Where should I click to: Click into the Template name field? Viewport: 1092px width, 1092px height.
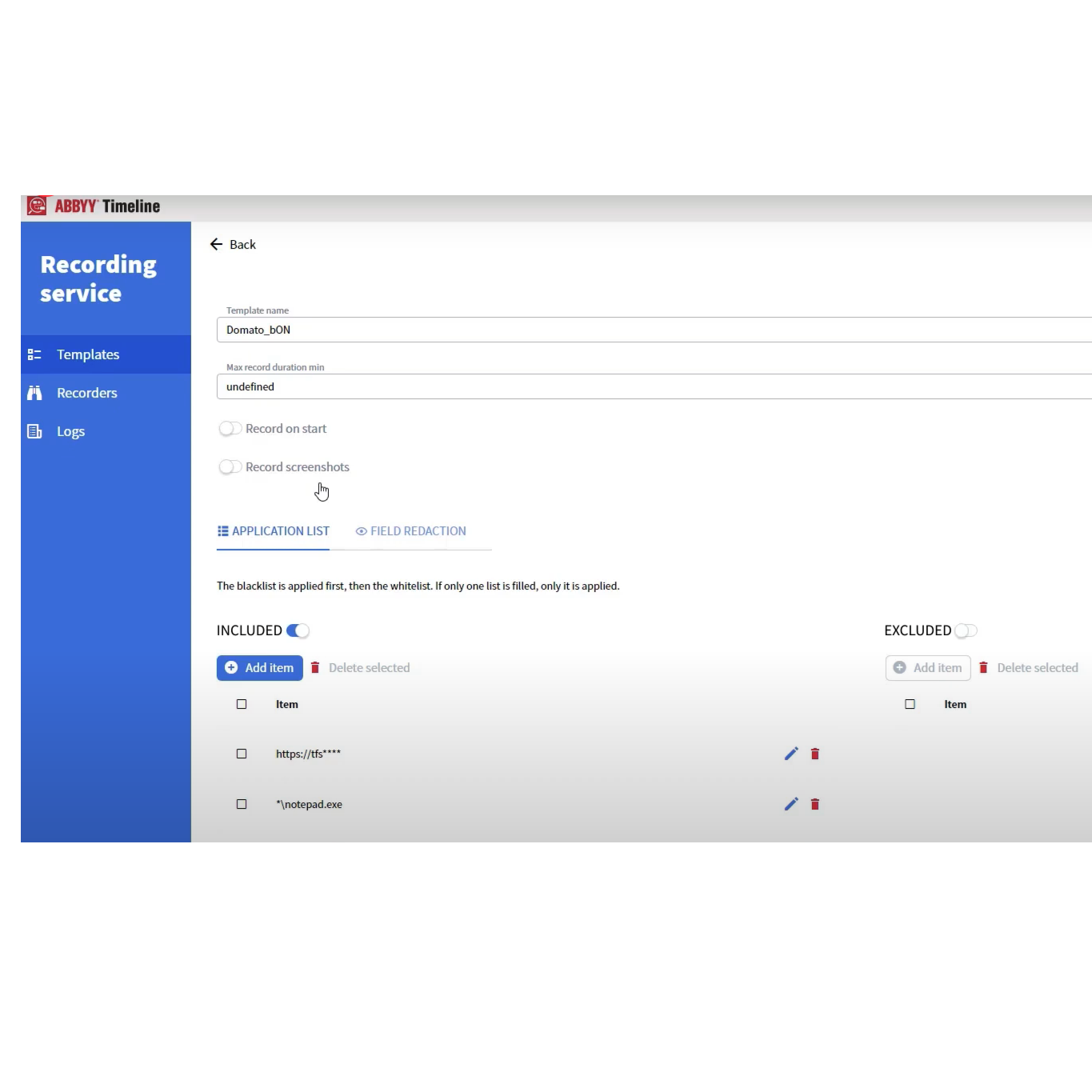[x=640, y=330]
